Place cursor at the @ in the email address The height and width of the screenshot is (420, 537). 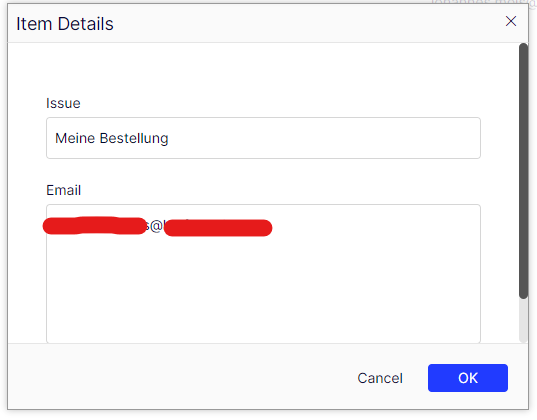(x=156, y=226)
